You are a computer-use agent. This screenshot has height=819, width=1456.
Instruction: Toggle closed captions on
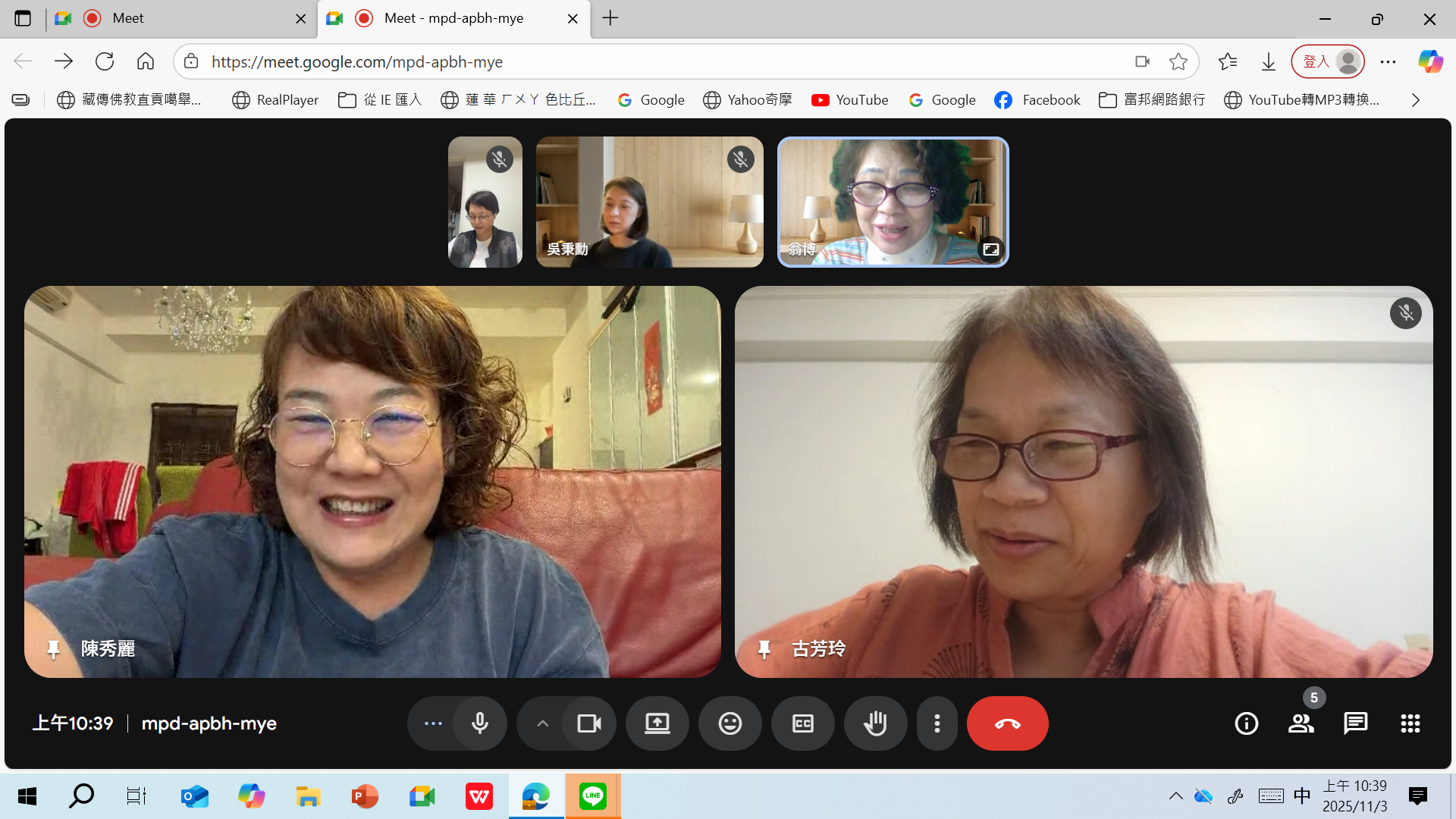tap(802, 723)
